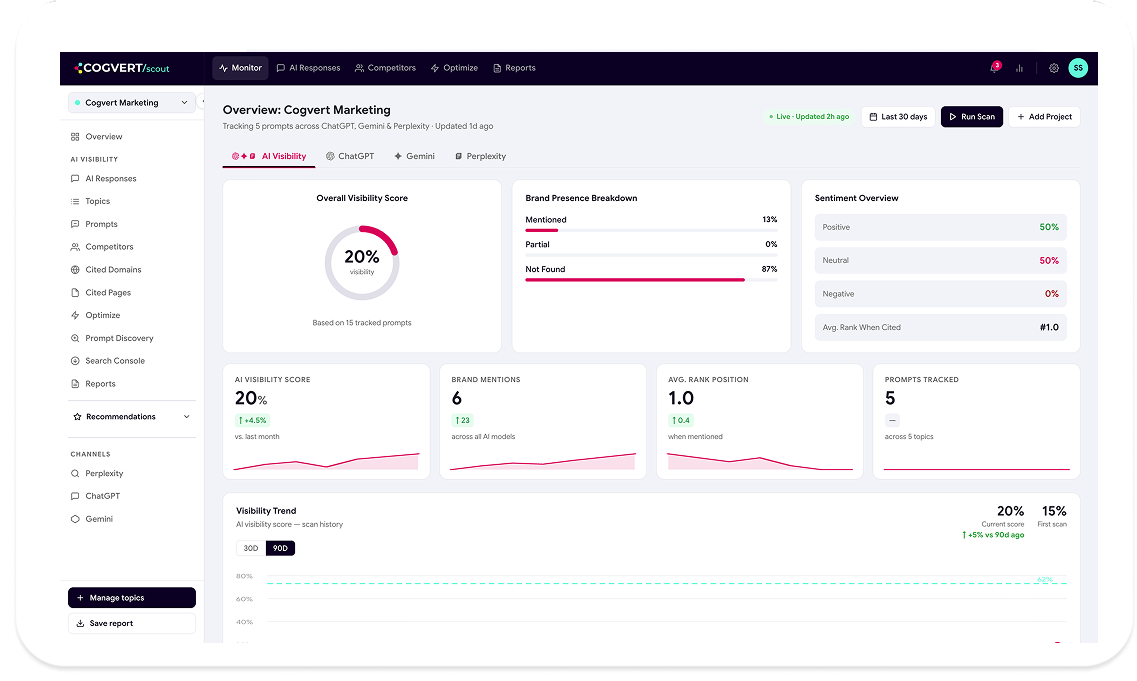Click the Positive 50% sentiment row
This screenshot has height=681, width=1137.
tap(940, 228)
